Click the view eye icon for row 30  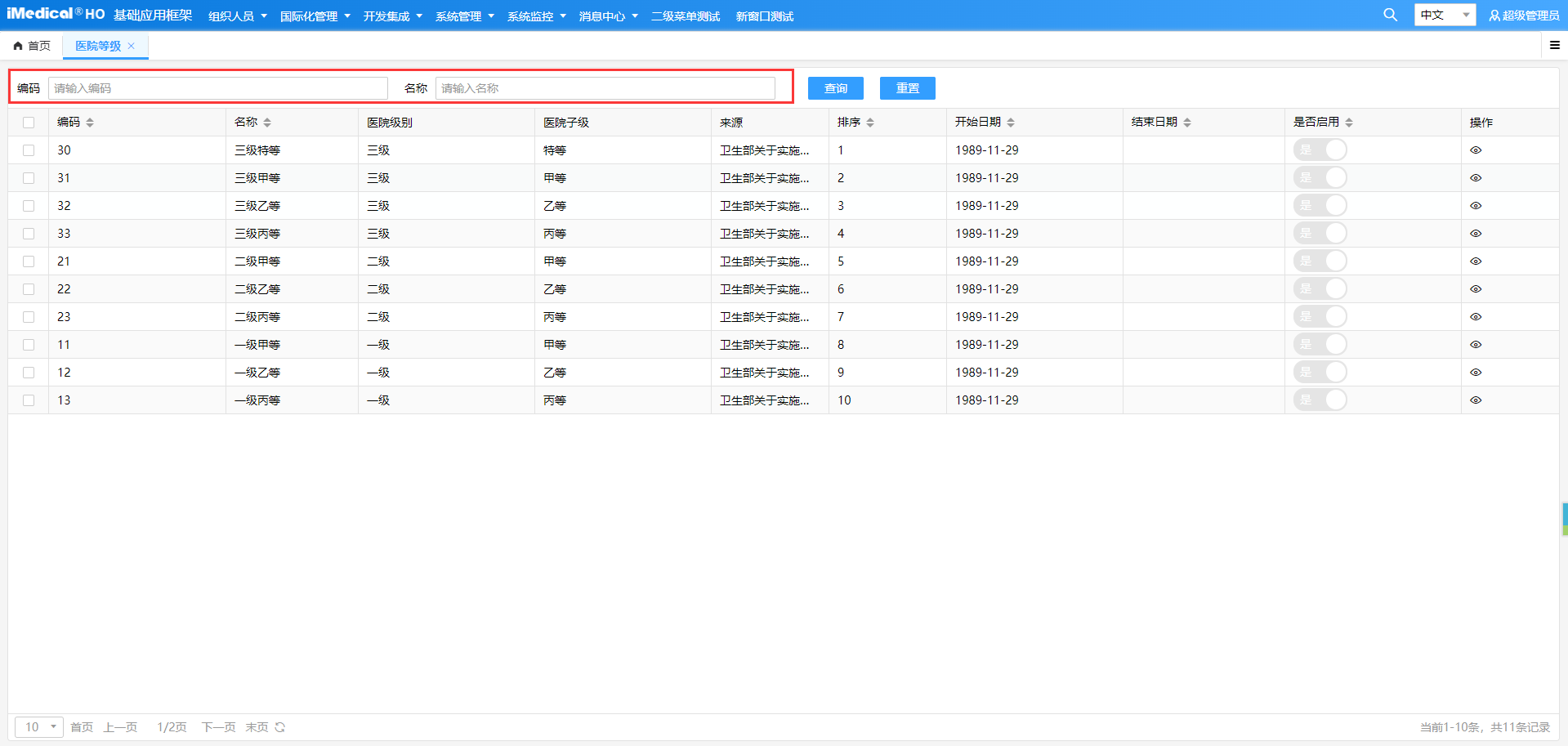[1475, 150]
